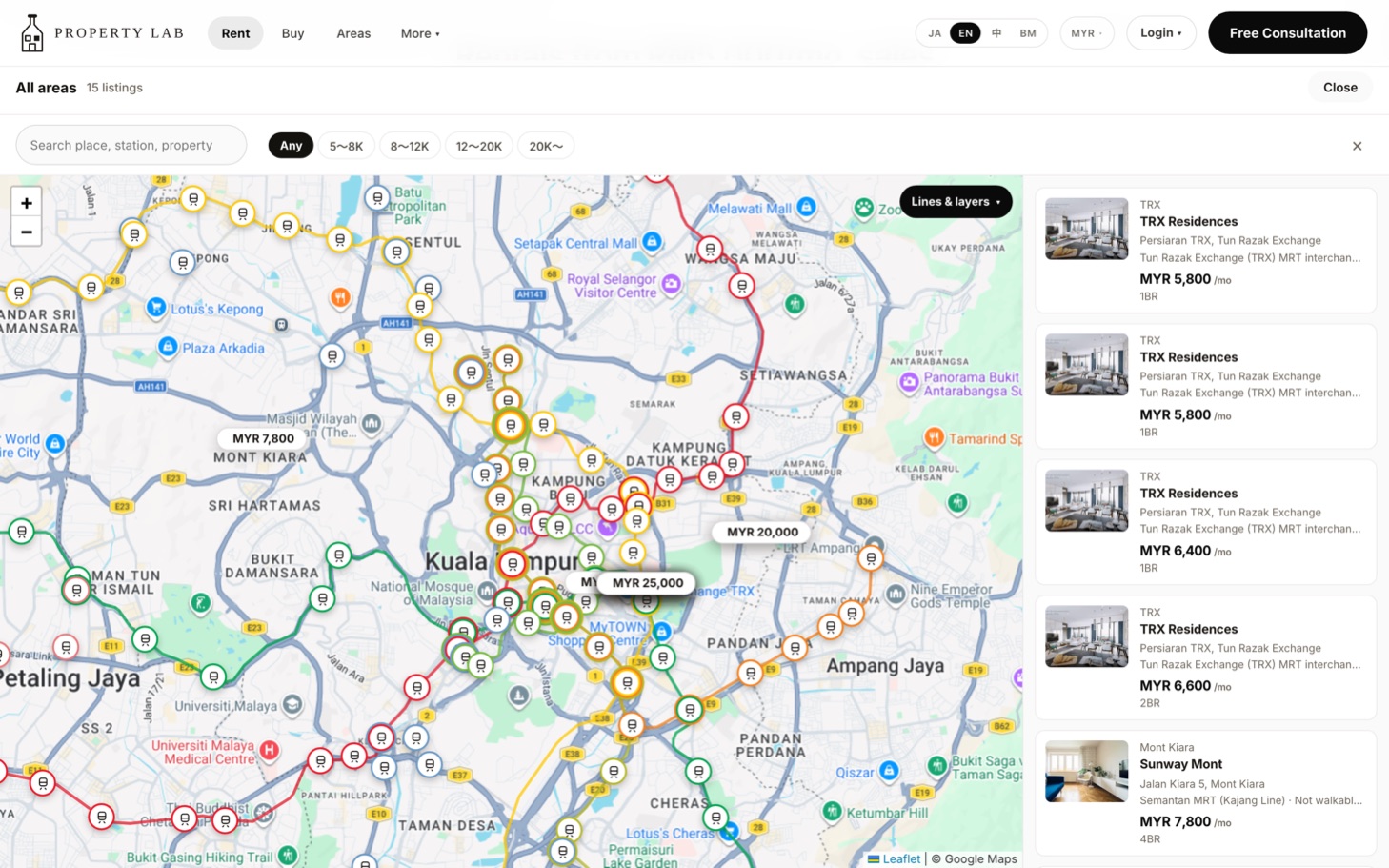Click the TRX Residences MYR 6,400 thumbnail
This screenshot has height=868, width=1389.
(x=1086, y=500)
